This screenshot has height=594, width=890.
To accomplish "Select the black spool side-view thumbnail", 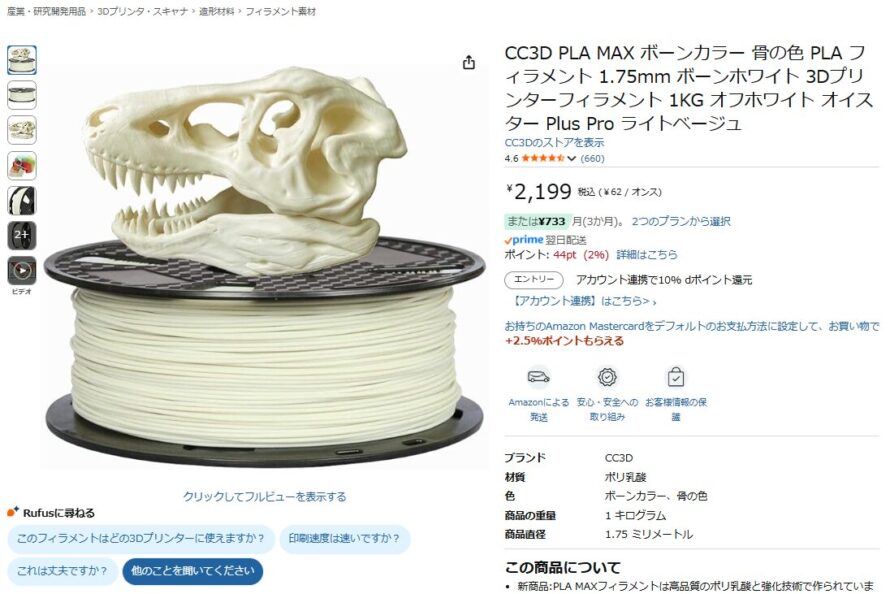I will pyautogui.click(x=22, y=200).
